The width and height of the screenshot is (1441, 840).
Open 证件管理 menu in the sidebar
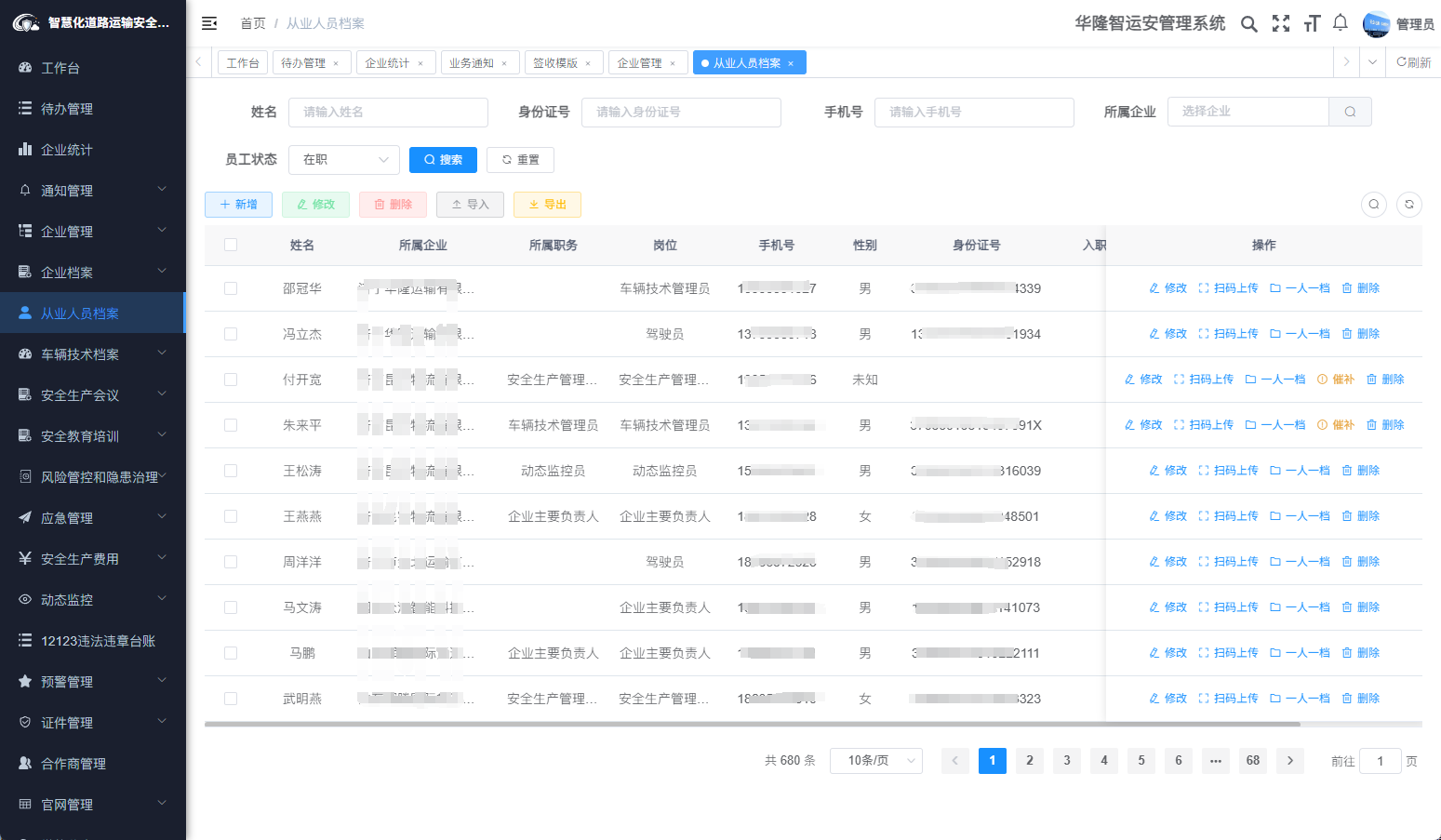pos(93,723)
